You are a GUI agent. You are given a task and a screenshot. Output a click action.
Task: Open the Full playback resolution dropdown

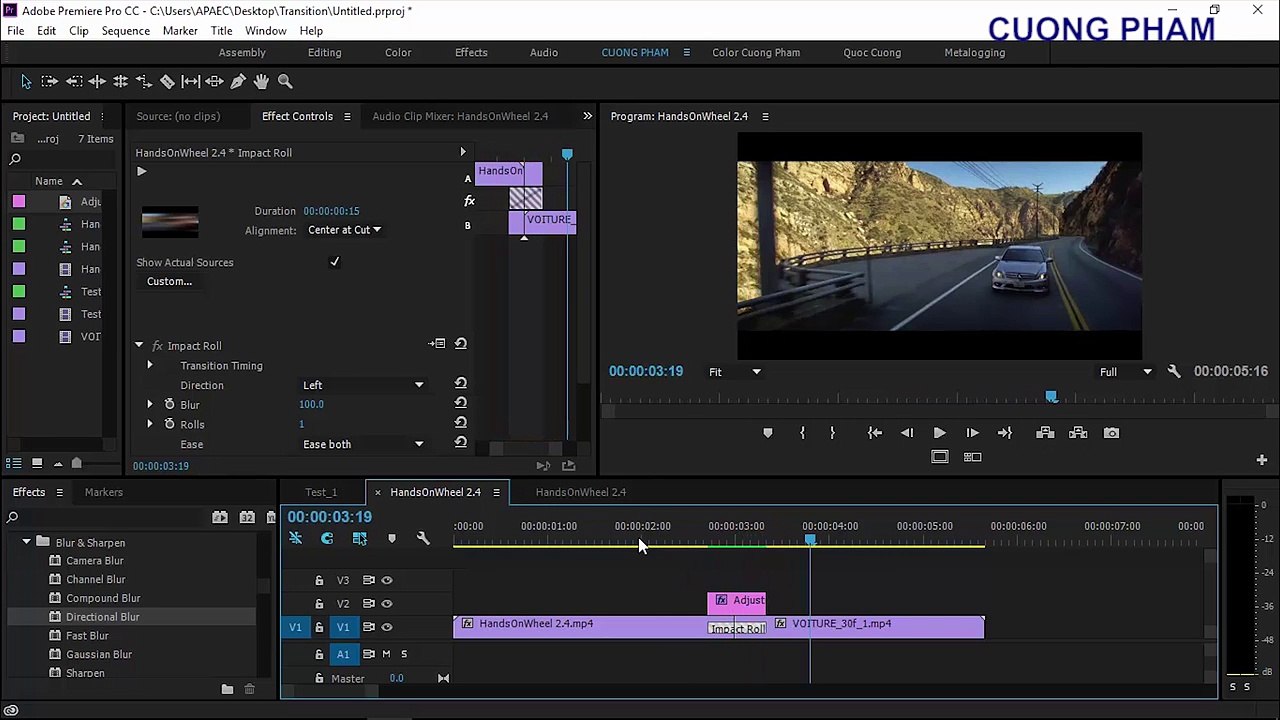[x=1125, y=372]
